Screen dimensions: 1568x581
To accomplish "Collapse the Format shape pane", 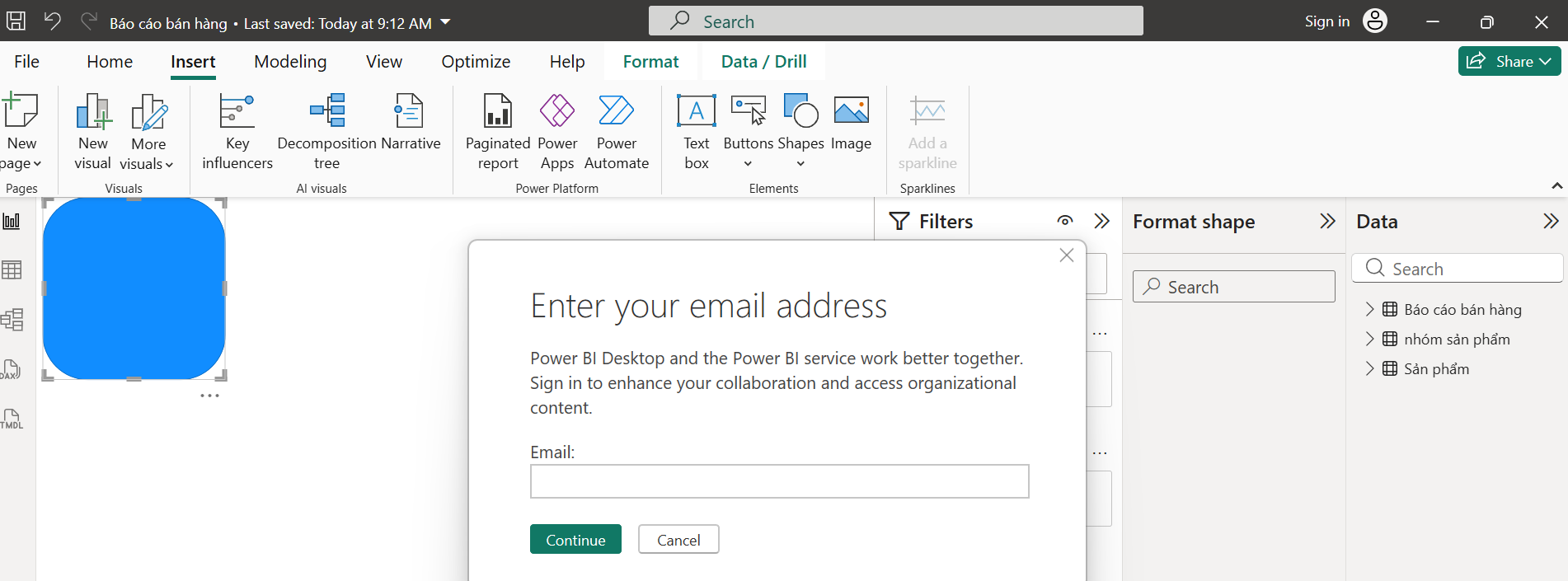I will (1327, 221).
